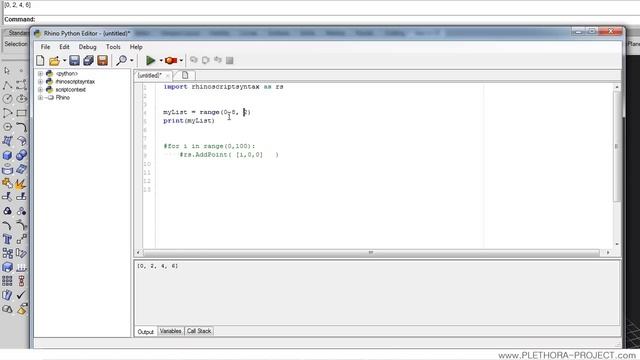Create a new script with New File icon

(40, 60)
